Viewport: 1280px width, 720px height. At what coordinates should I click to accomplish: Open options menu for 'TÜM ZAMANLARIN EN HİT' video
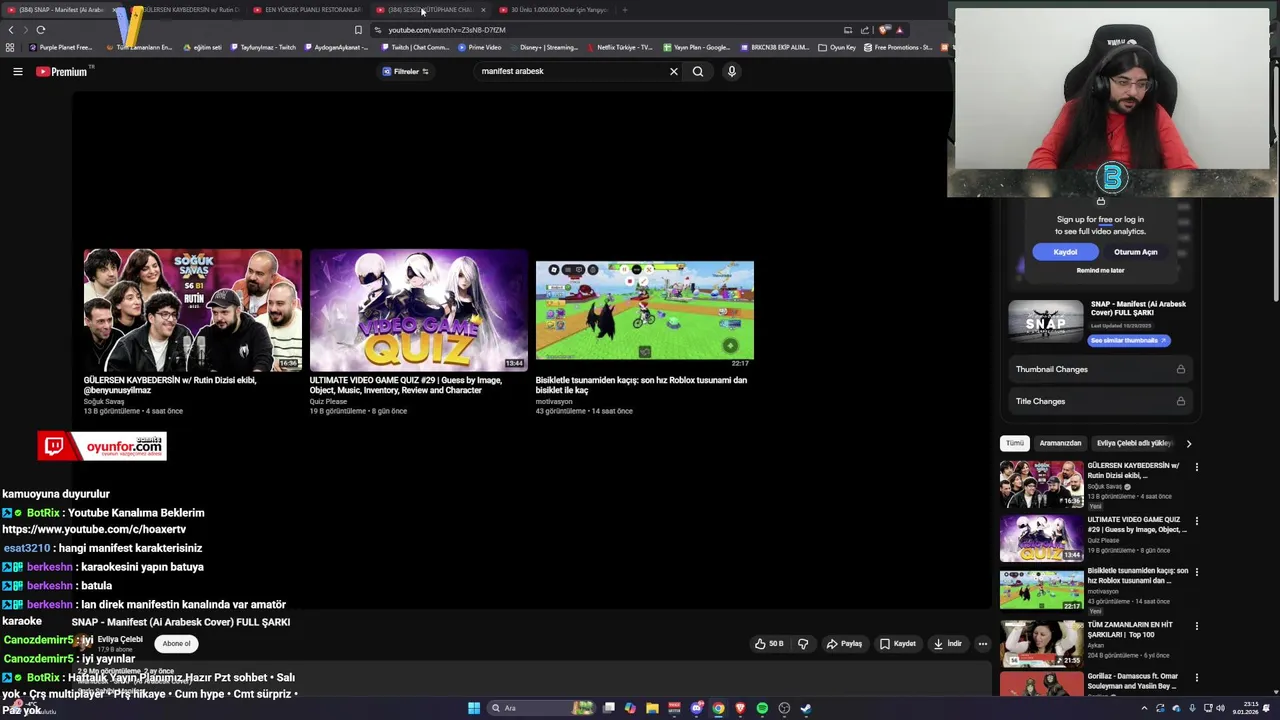(x=1196, y=626)
